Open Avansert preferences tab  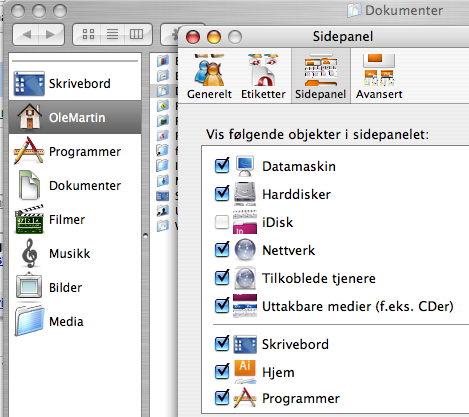pos(379,77)
